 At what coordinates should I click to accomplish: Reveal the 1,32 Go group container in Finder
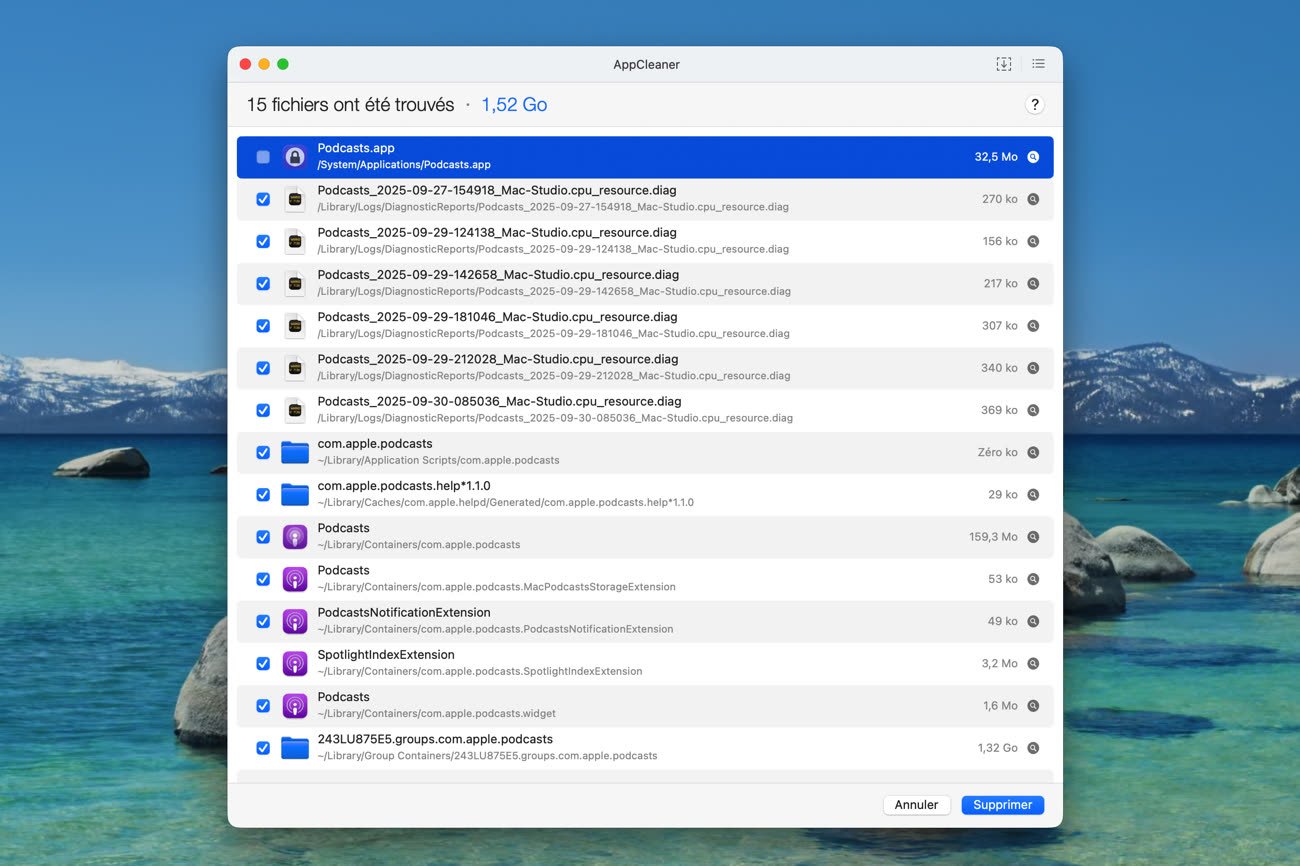tap(1033, 748)
